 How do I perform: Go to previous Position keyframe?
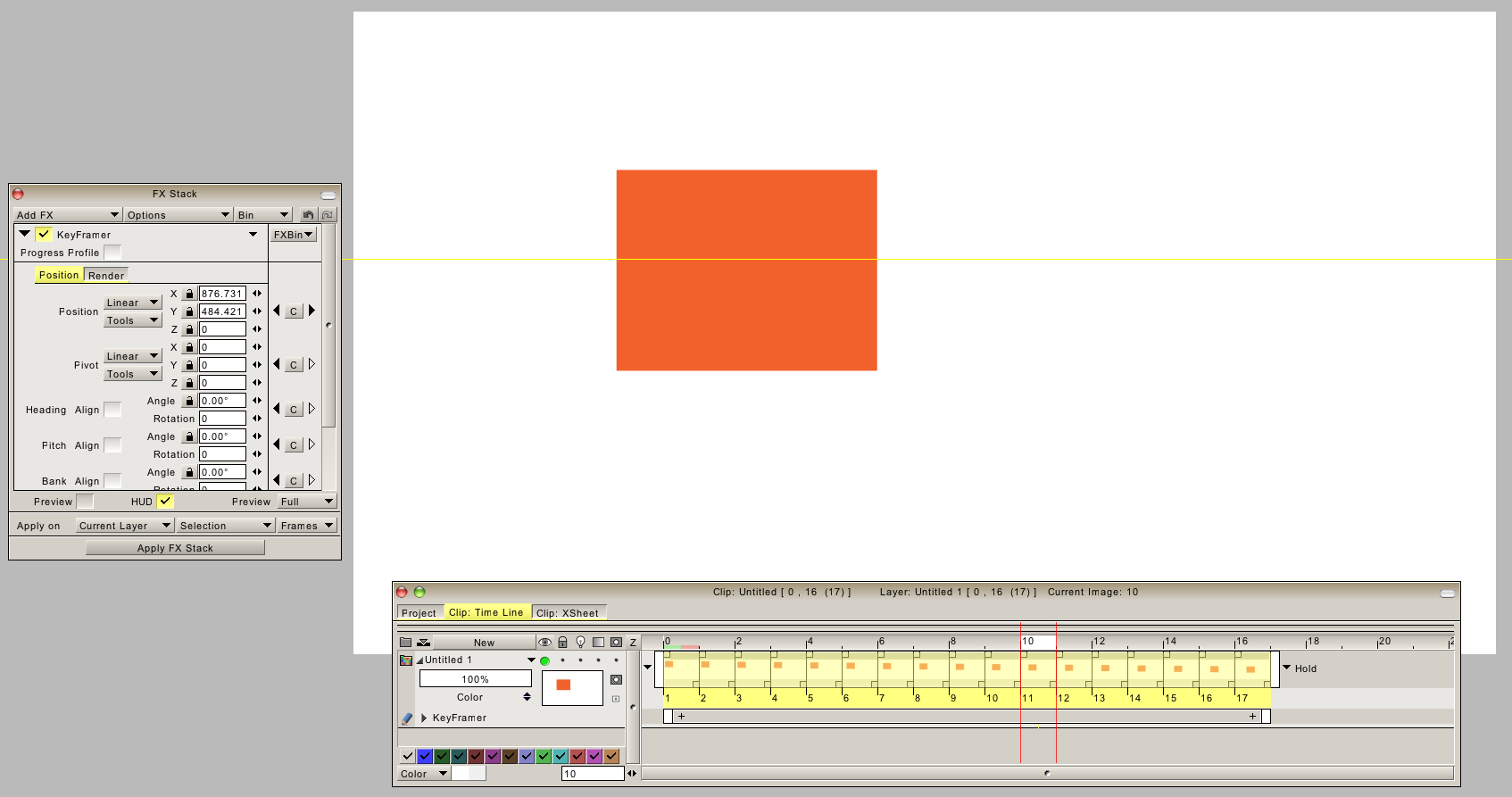277,311
